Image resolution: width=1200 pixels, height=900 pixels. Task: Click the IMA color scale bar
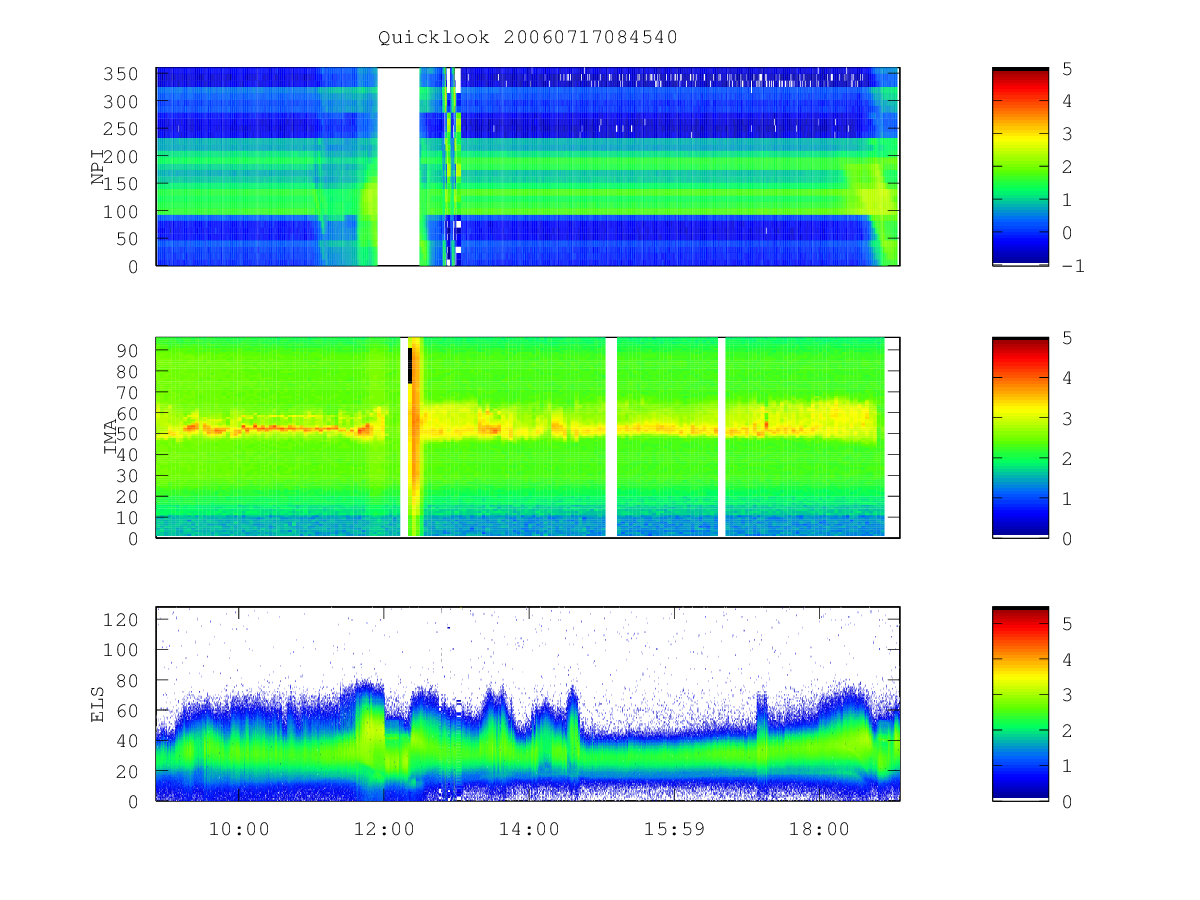pos(1020,437)
